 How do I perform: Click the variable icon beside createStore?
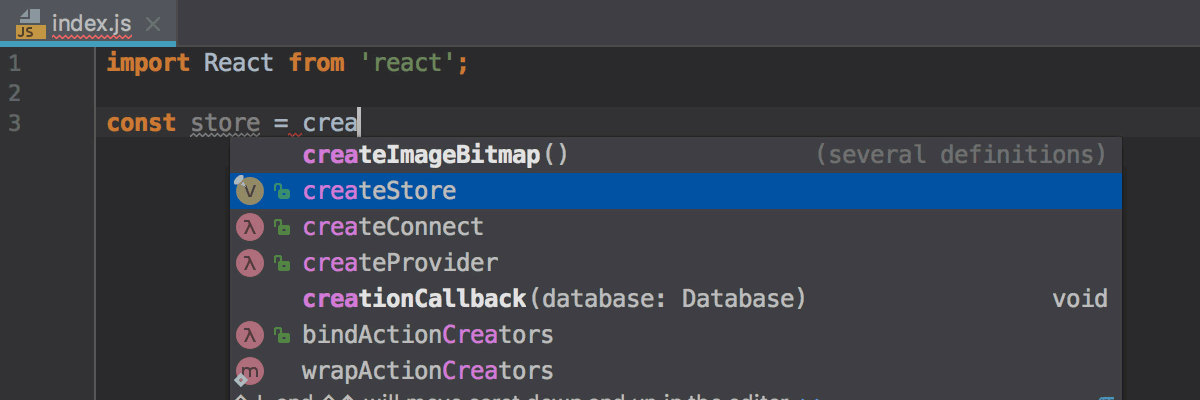(249, 191)
